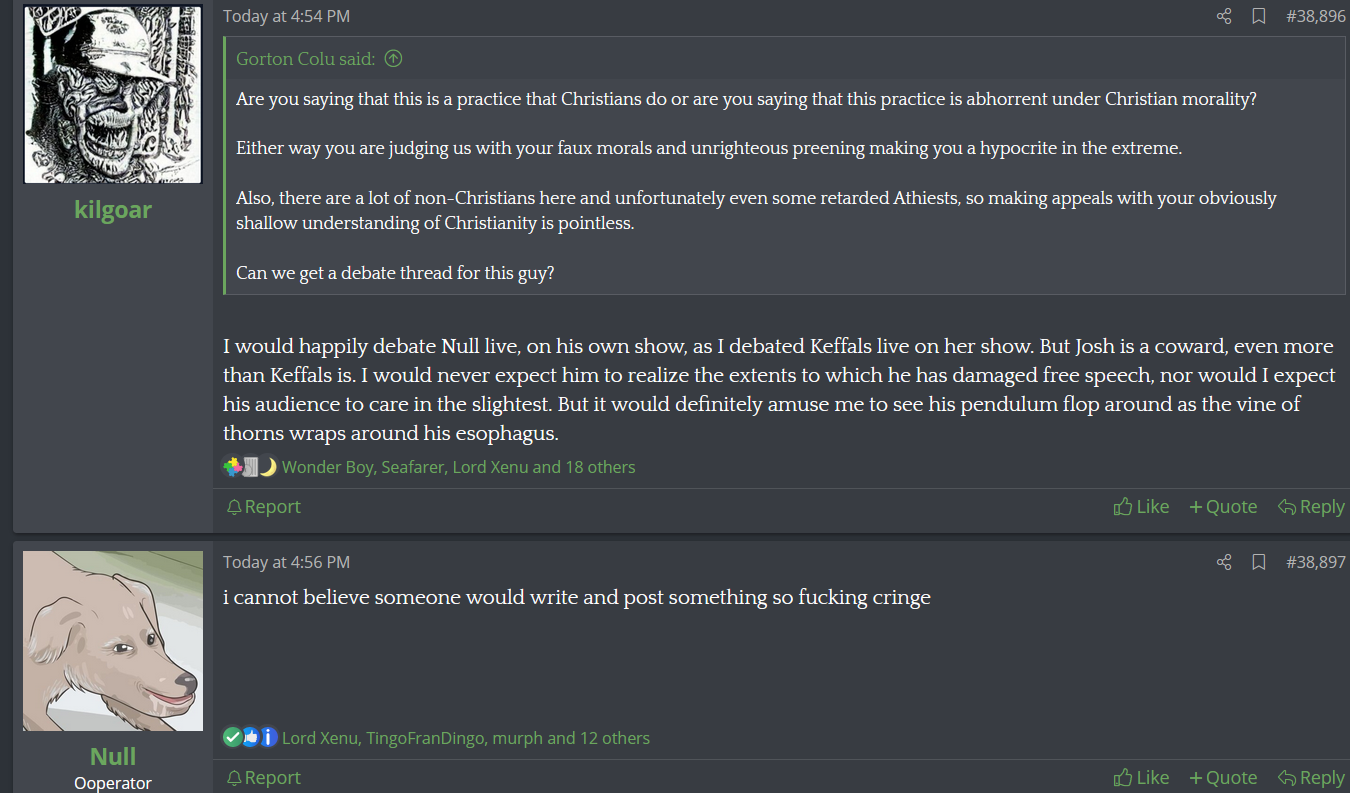Jump to Gorton Colu's quoted post arrow

point(394,59)
